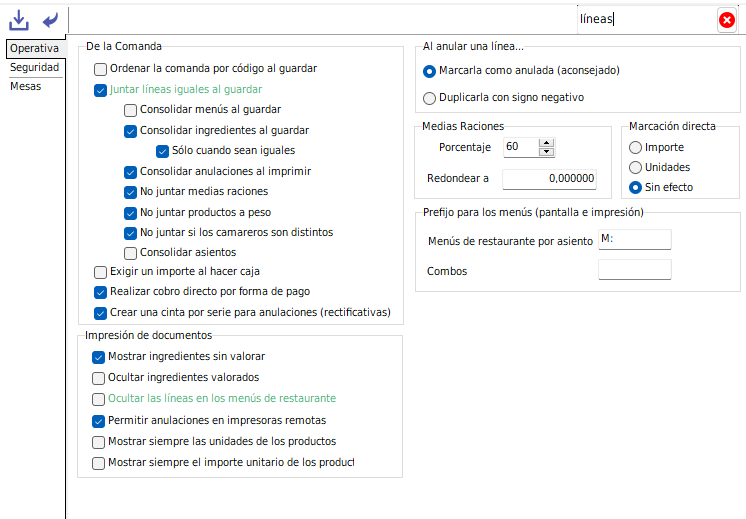
Task: Click the empty Combos prefix field
Action: point(635,269)
